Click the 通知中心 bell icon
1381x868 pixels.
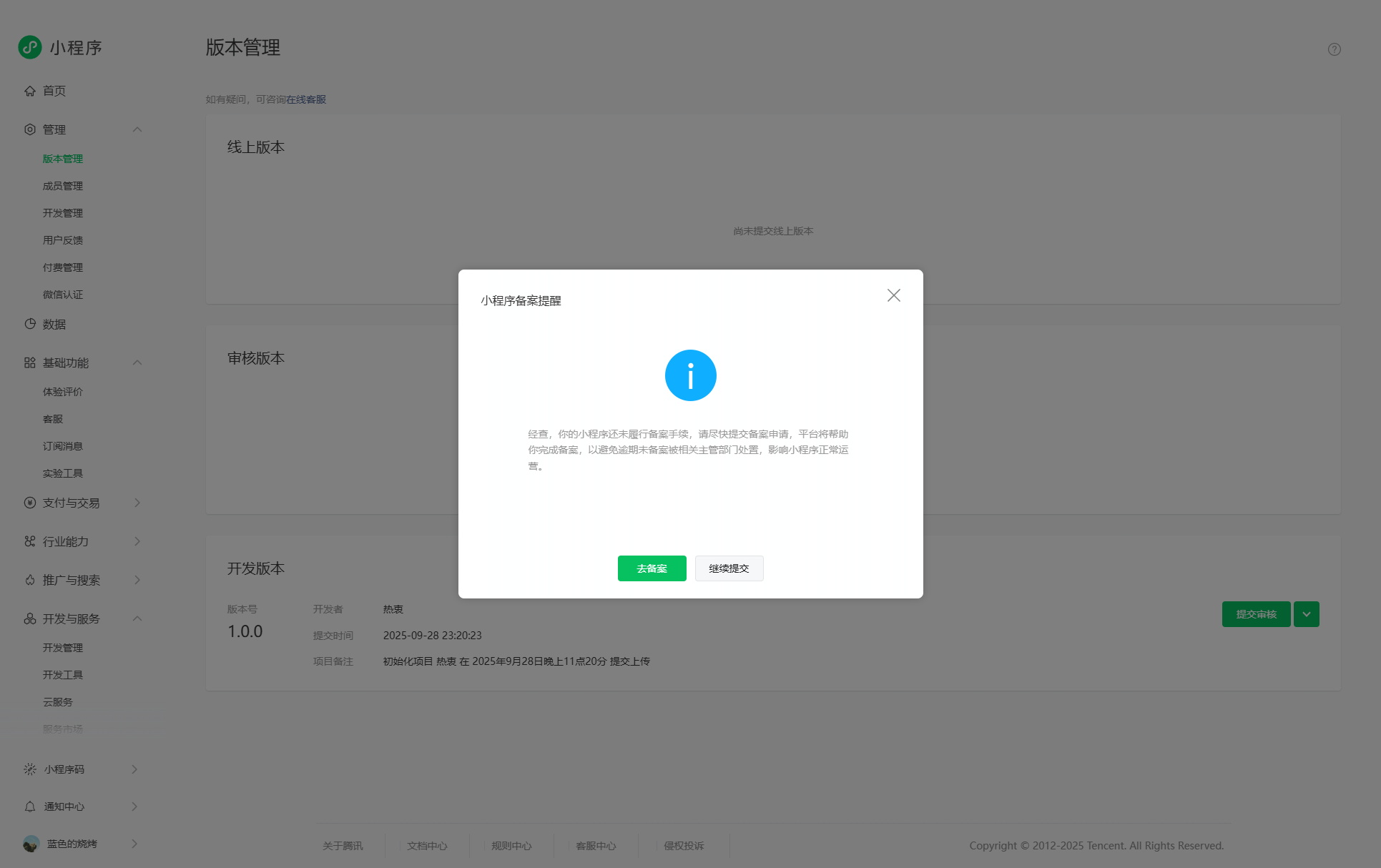click(30, 807)
